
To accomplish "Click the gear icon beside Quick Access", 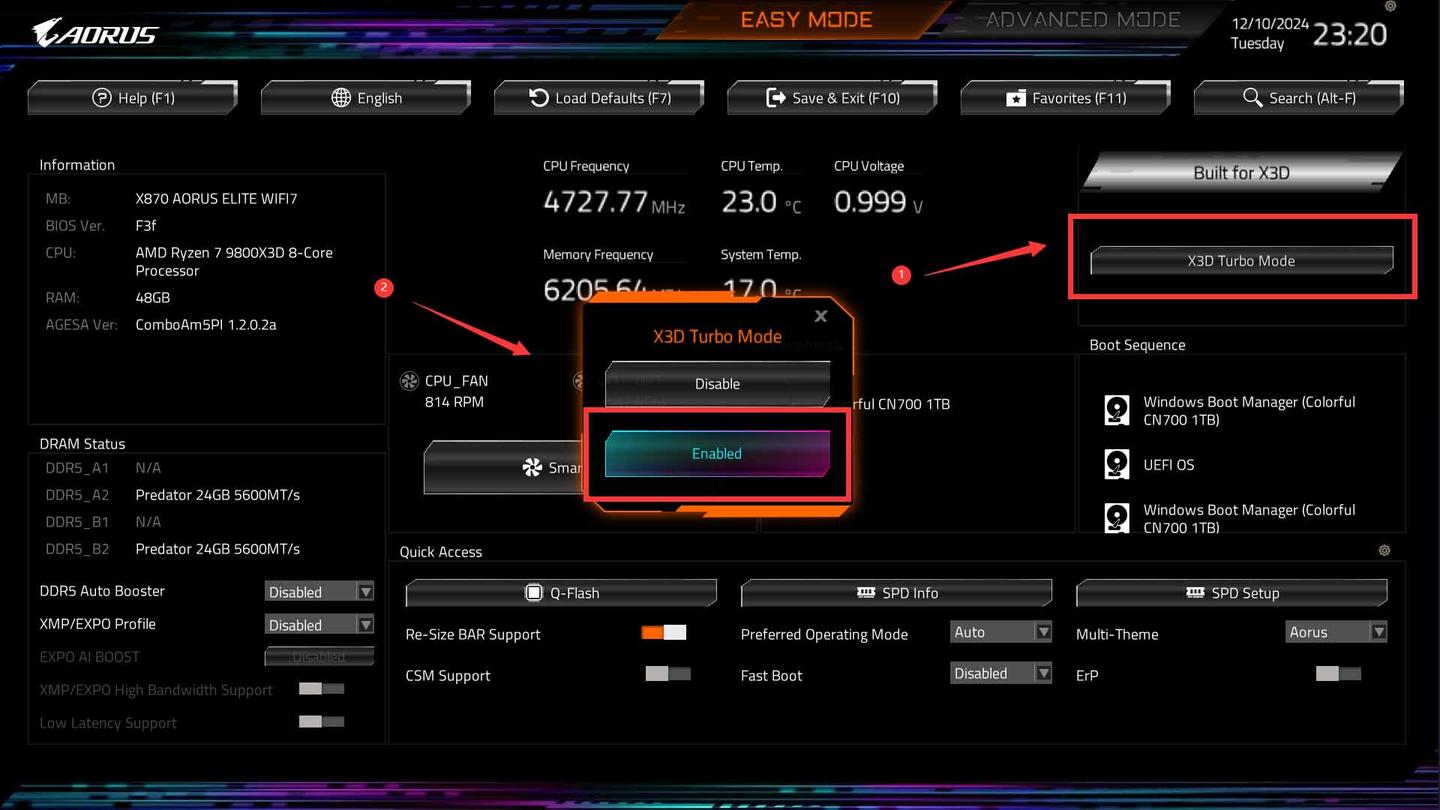I will click(x=1384, y=550).
